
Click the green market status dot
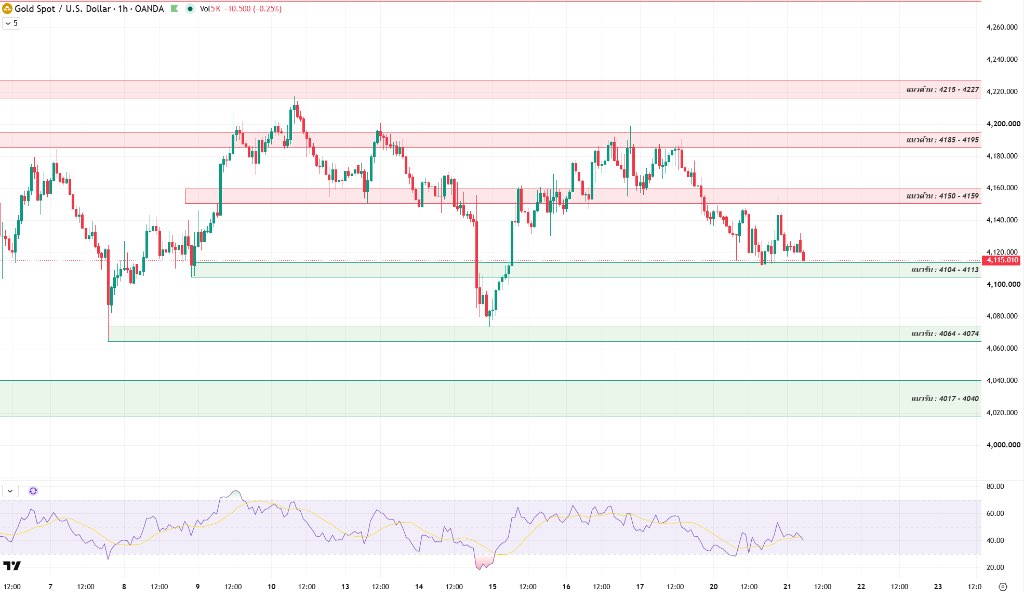[190, 8]
